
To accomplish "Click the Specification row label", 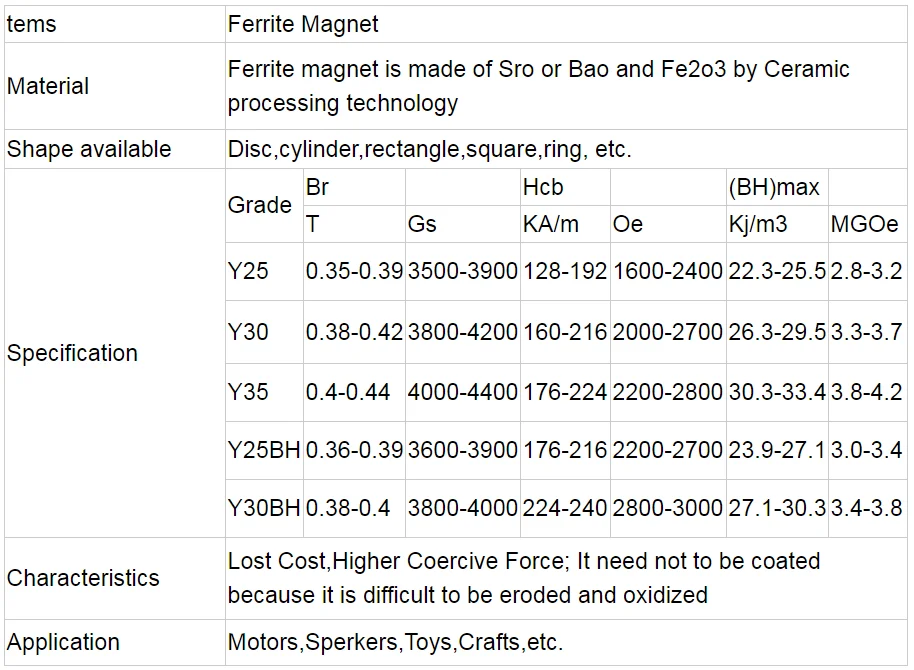I will point(72,353).
